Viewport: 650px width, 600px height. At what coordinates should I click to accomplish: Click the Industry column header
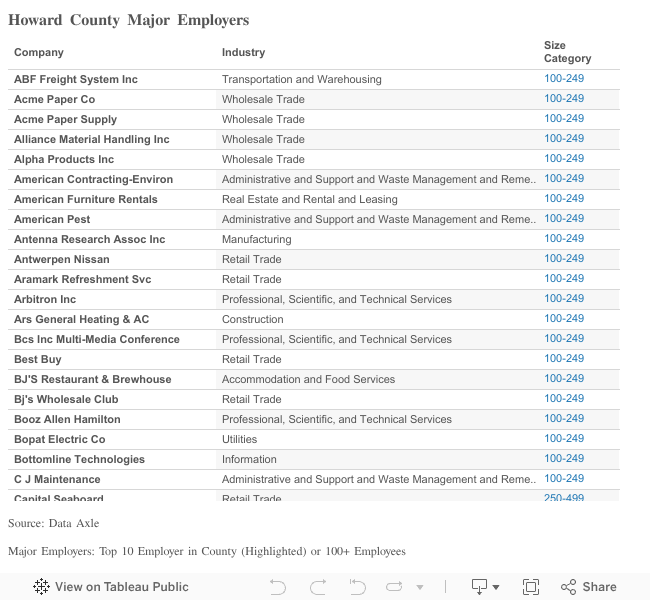pyautogui.click(x=243, y=52)
